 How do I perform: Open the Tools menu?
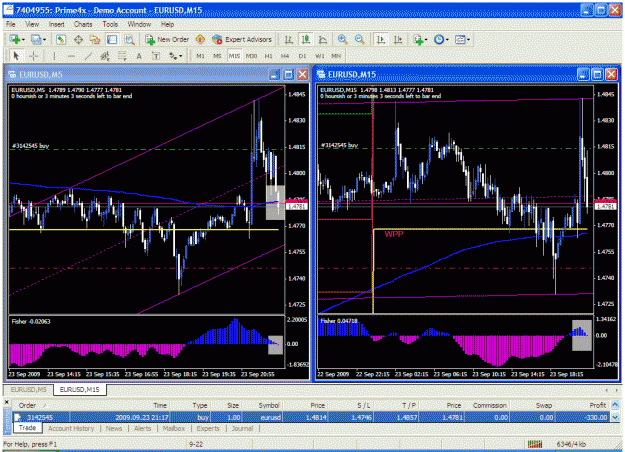(110, 24)
